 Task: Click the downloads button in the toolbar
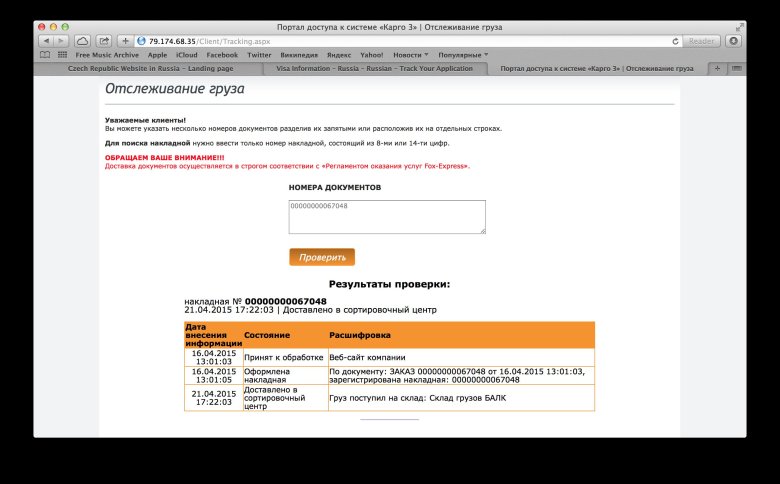pyautogui.click(x=733, y=41)
